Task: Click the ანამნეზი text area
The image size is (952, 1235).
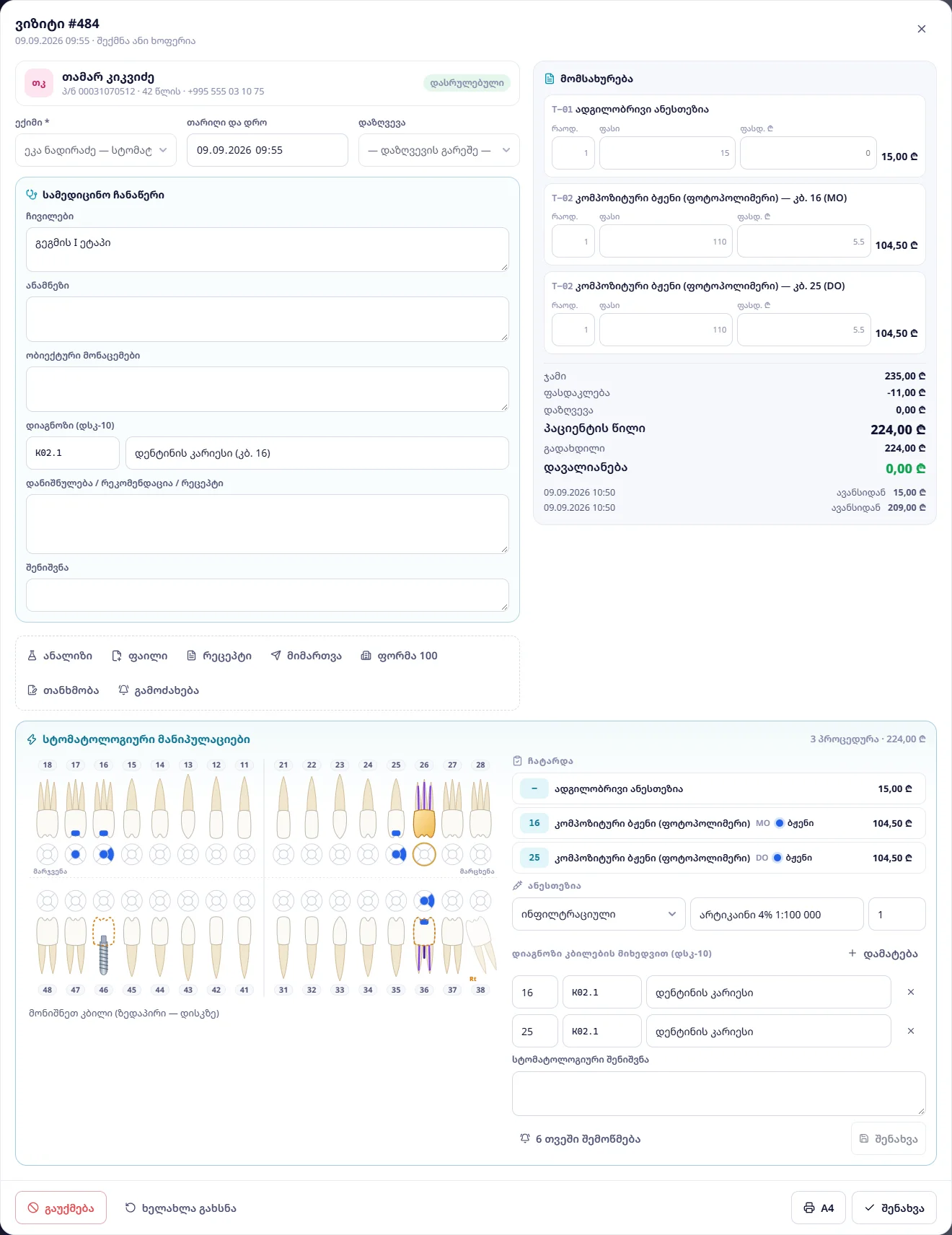Action: (x=268, y=319)
